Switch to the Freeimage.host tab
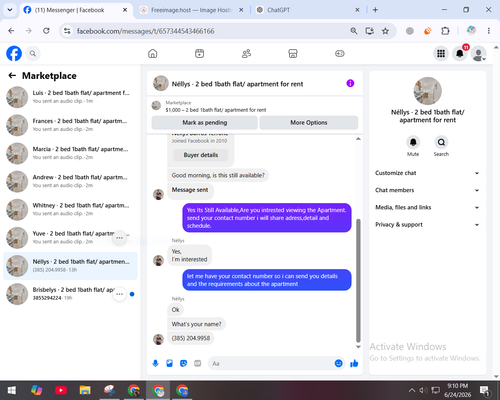The image size is (500, 400). point(191,10)
